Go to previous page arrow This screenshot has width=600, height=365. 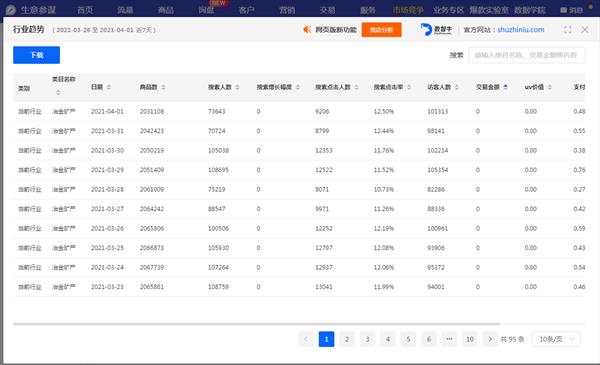point(306,339)
